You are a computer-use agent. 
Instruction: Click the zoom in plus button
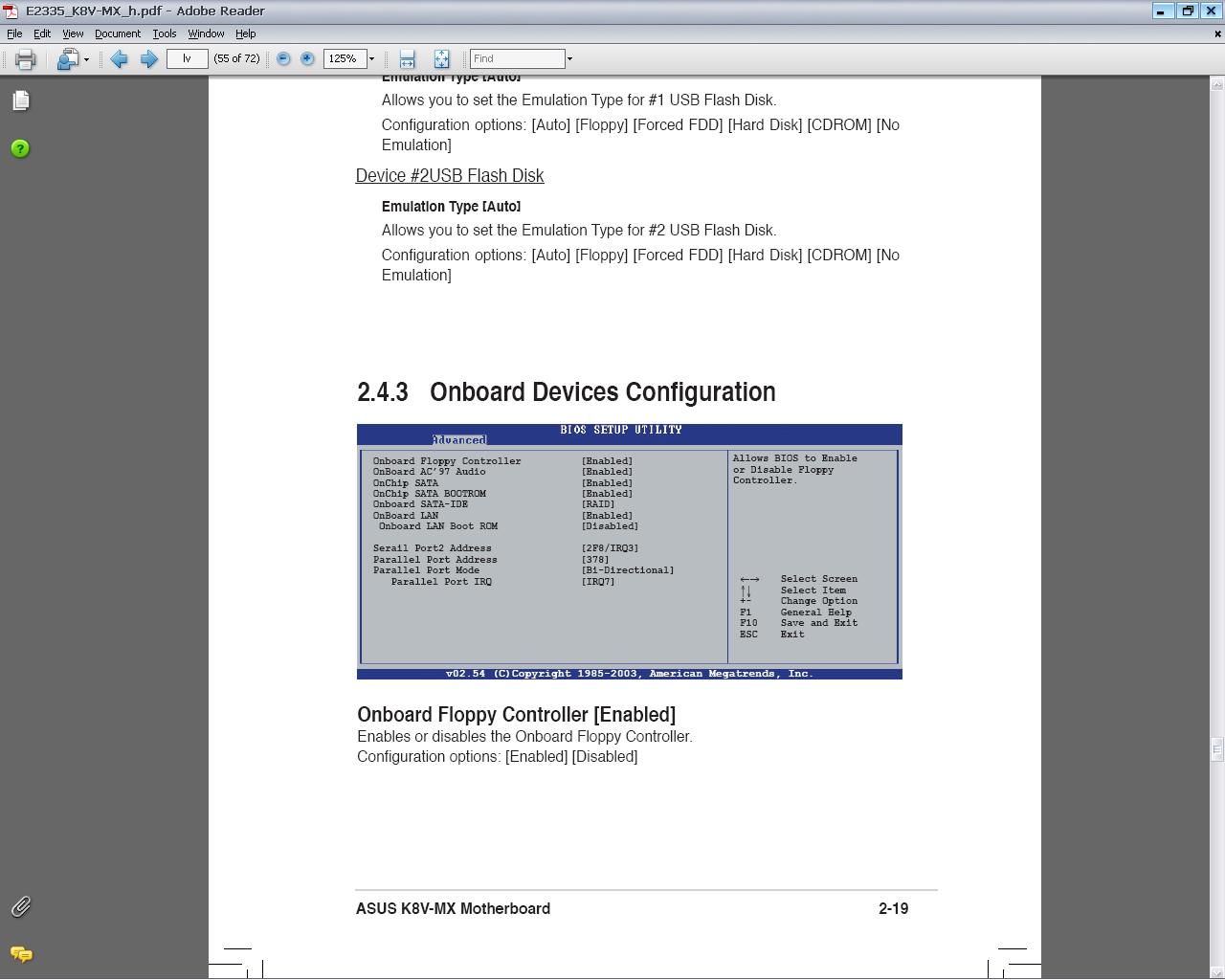pyautogui.click(x=307, y=58)
